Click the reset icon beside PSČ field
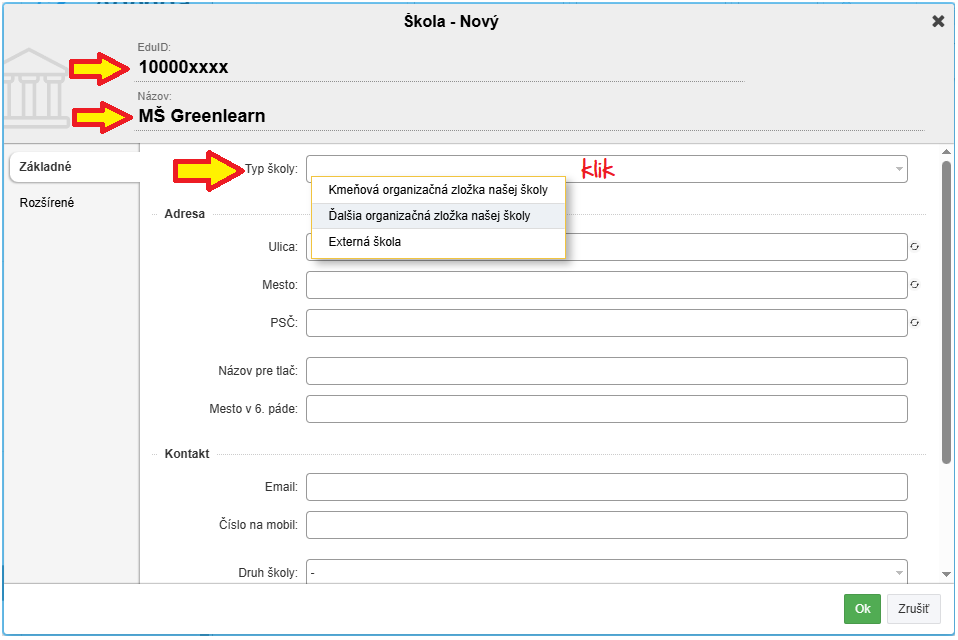This screenshot has width=958, height=640. click(x=914, y=323)
